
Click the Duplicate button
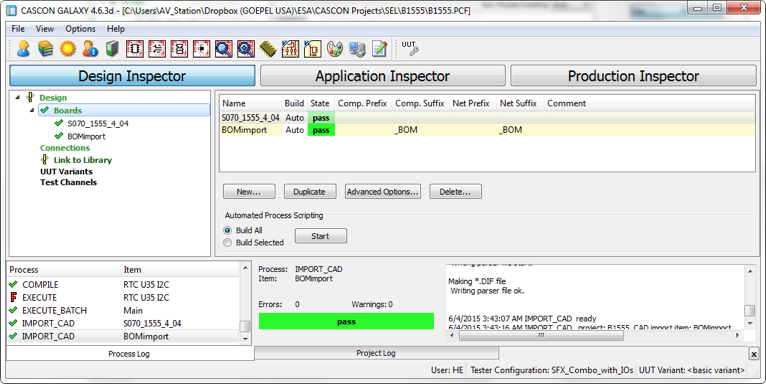[x=310, y=192]
